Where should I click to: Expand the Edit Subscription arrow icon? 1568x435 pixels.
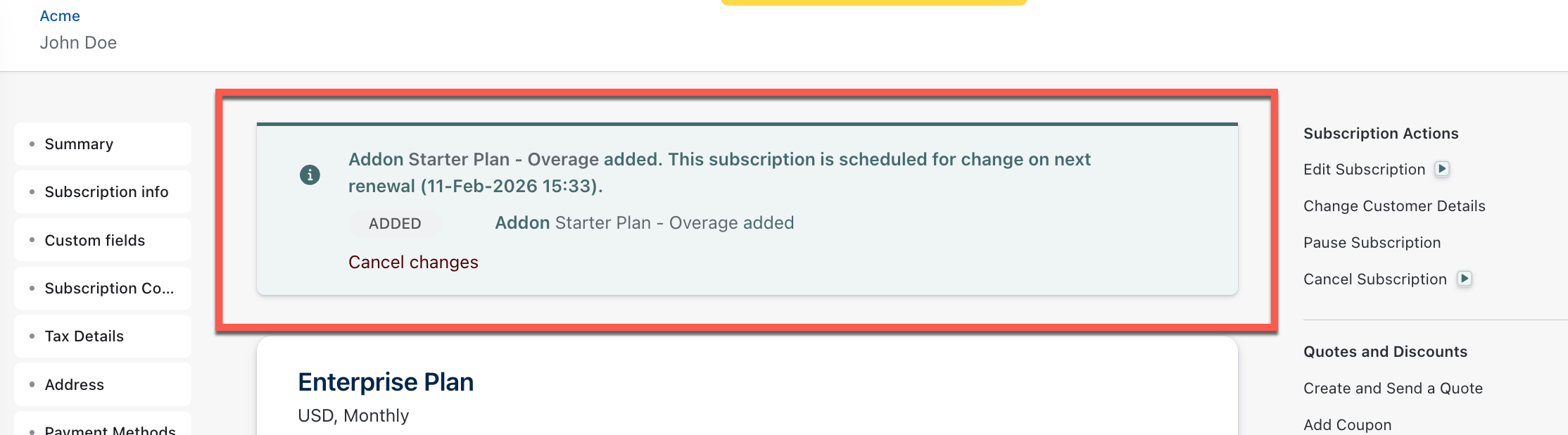tap(1442, 169)
